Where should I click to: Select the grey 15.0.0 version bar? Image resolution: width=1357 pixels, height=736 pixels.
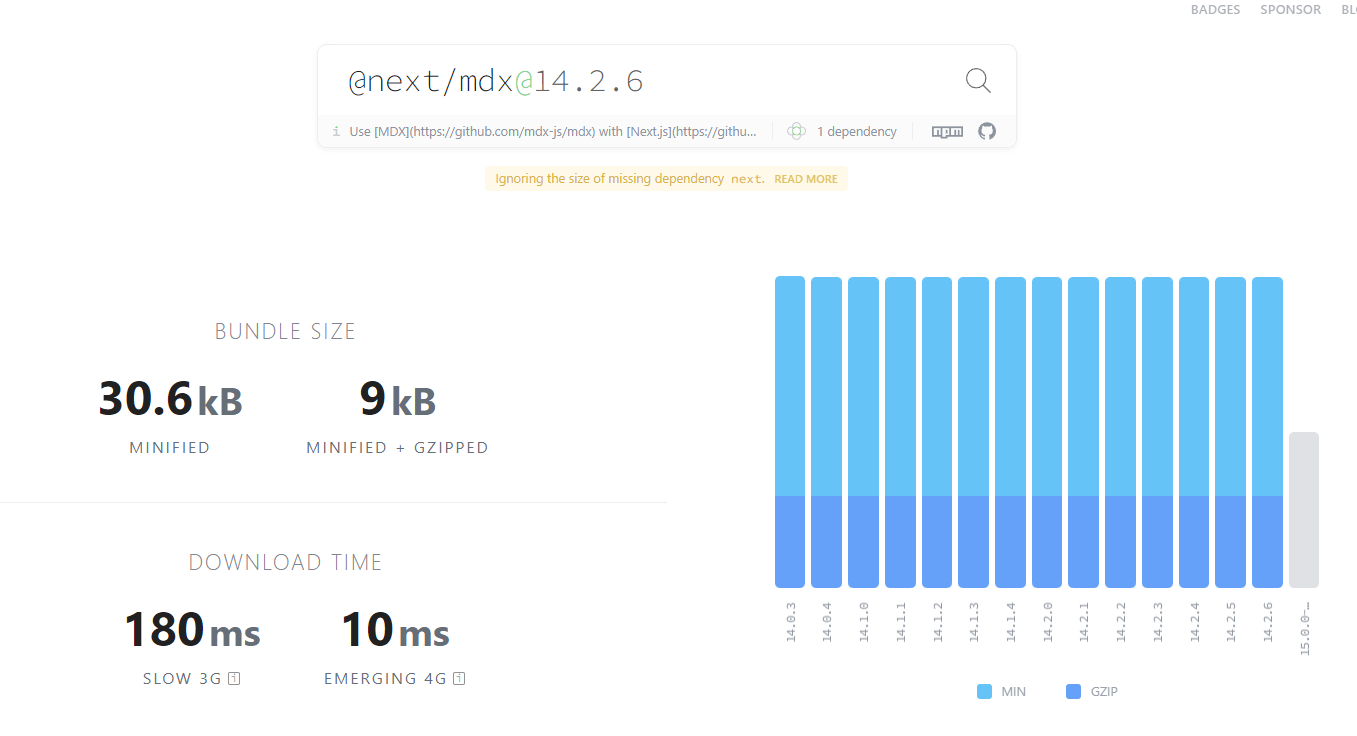pos(1304,510)
